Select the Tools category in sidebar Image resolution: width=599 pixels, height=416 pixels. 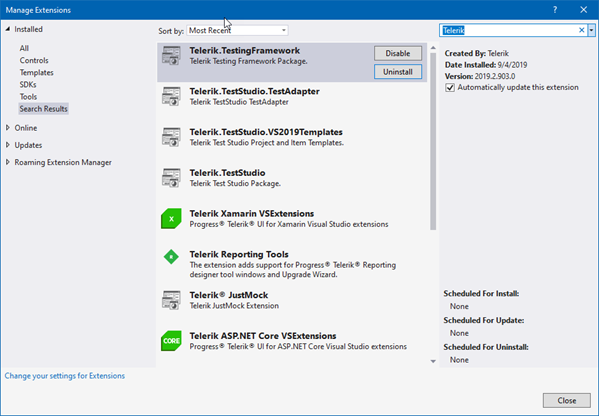28,97
